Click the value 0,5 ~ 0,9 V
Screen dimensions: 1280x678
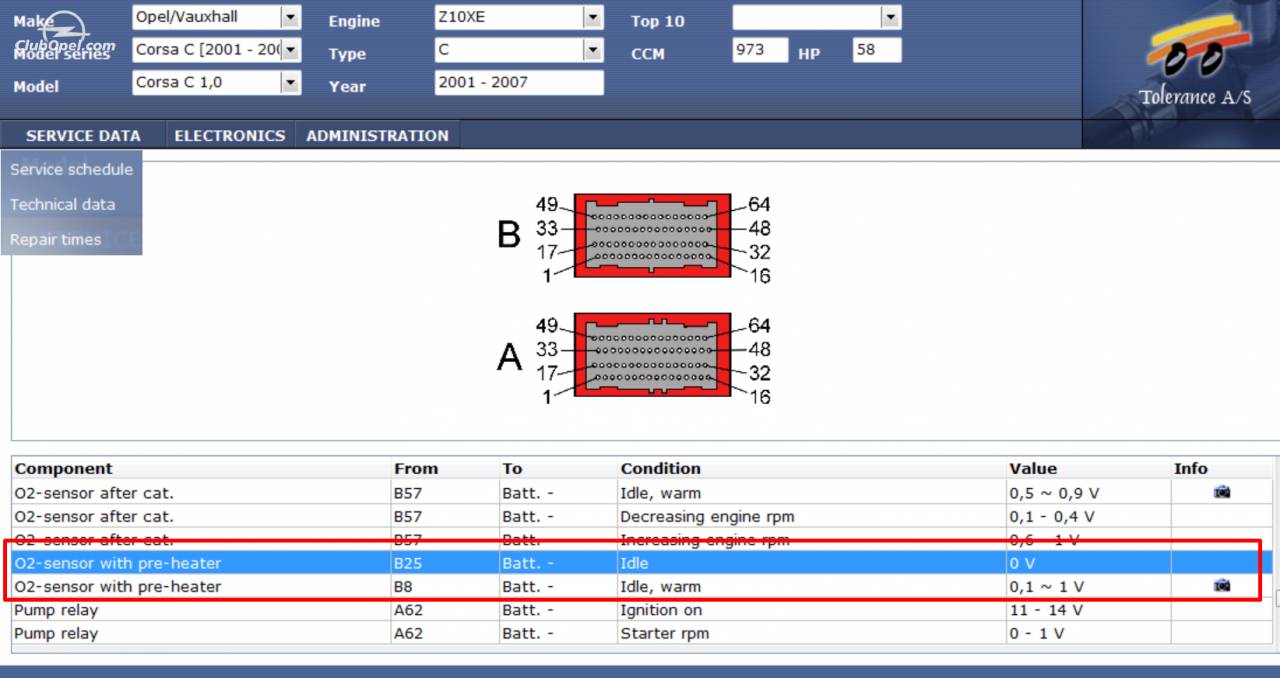coord(1056,493)
